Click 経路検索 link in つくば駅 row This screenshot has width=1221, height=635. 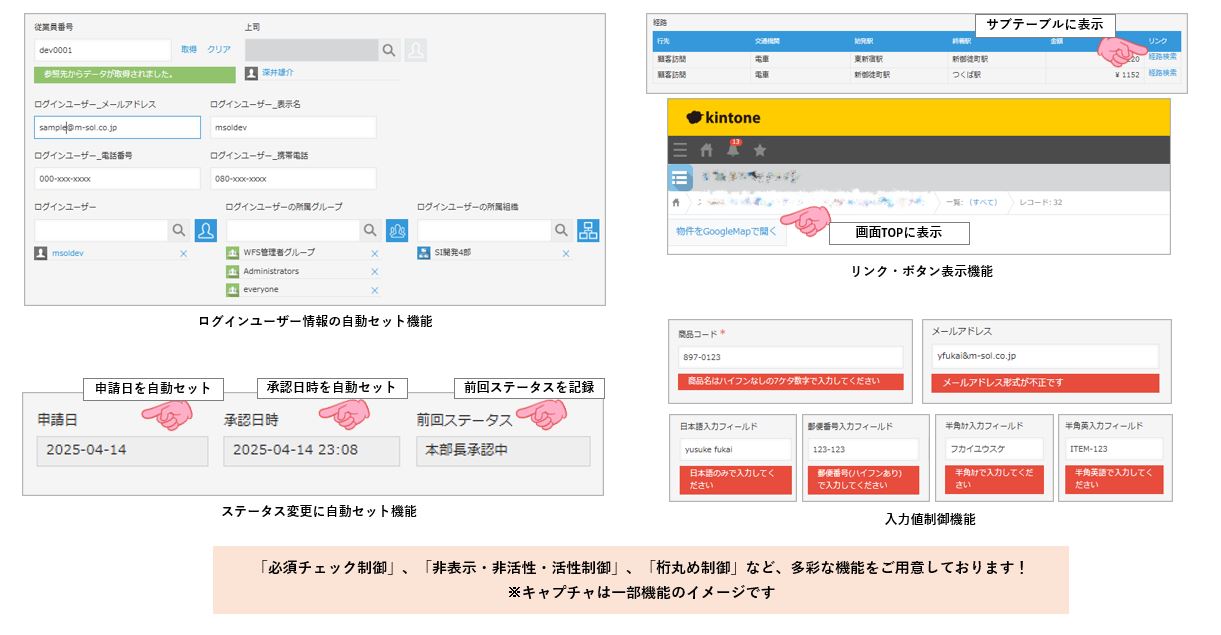pos(1162,73)
